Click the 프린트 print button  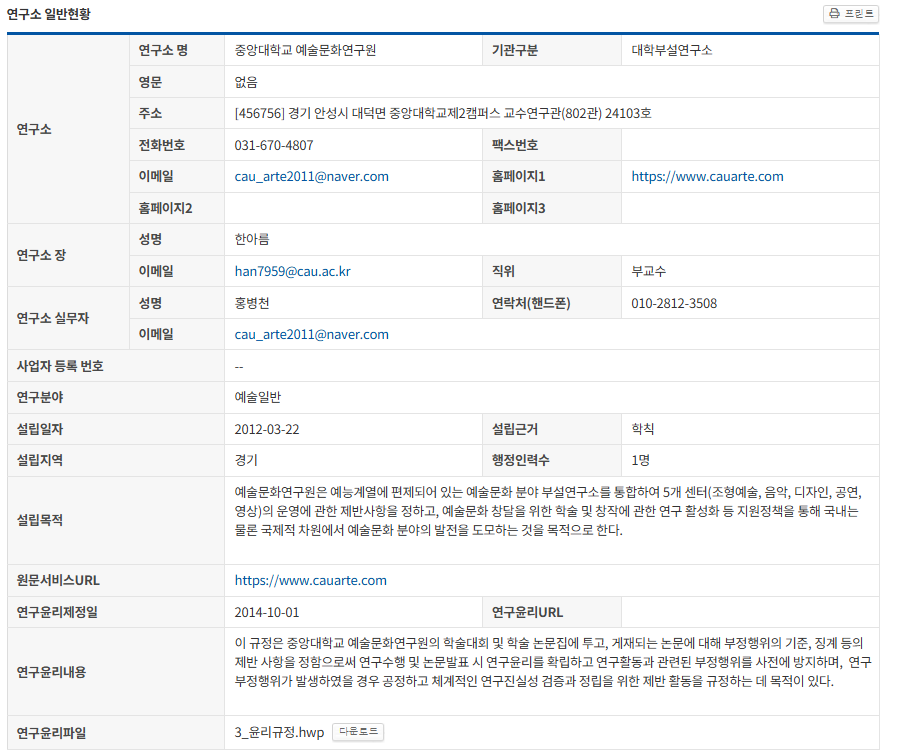point(851,13)
